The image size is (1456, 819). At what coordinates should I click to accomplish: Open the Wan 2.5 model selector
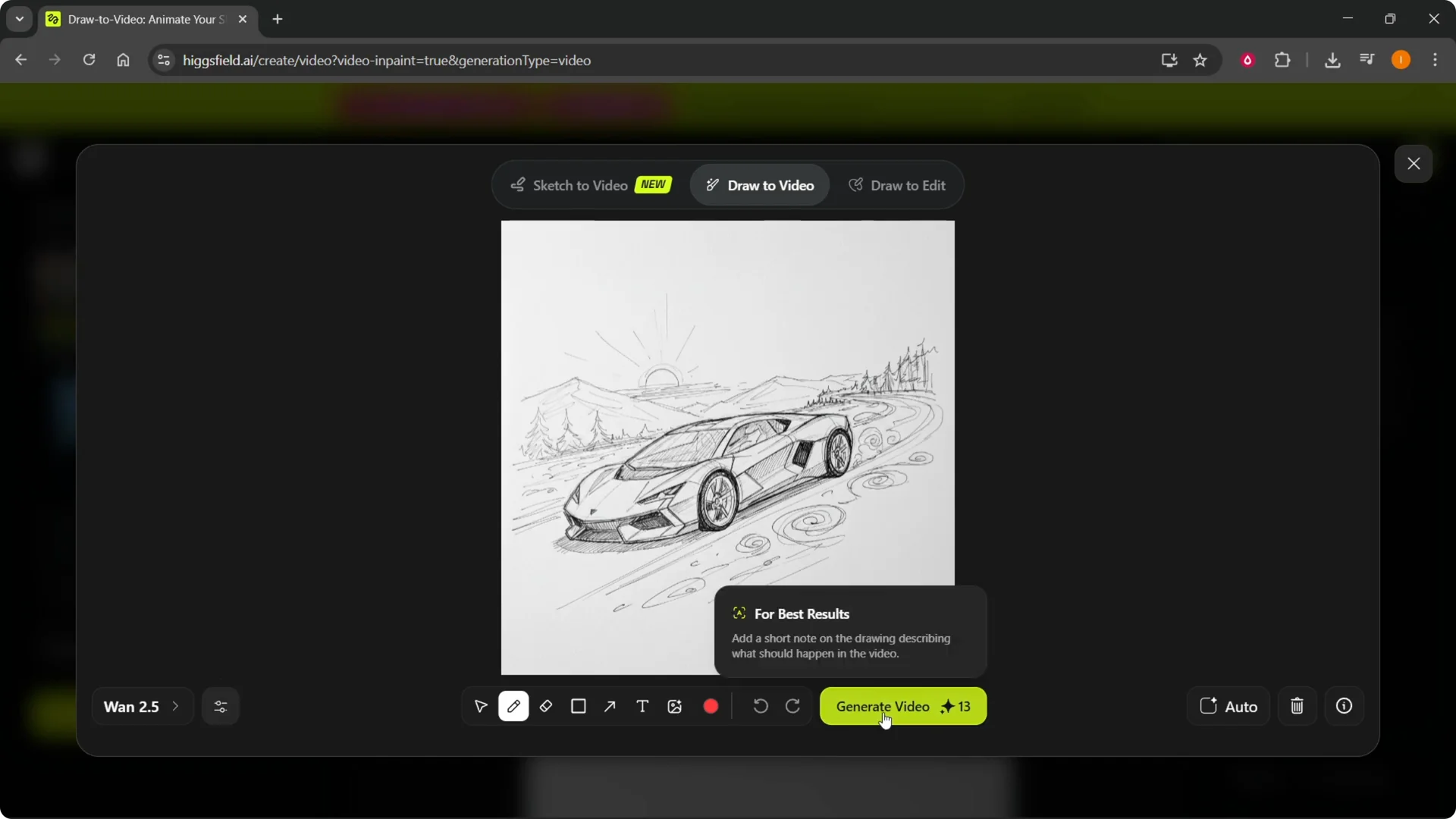click(x=141, y=706)
